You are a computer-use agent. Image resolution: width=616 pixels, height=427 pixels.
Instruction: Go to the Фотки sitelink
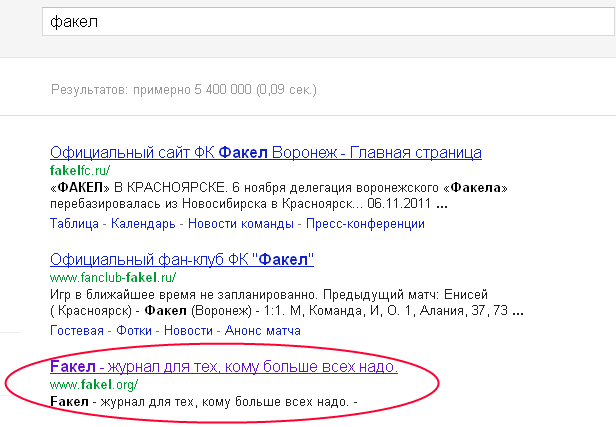pos(135,331)
